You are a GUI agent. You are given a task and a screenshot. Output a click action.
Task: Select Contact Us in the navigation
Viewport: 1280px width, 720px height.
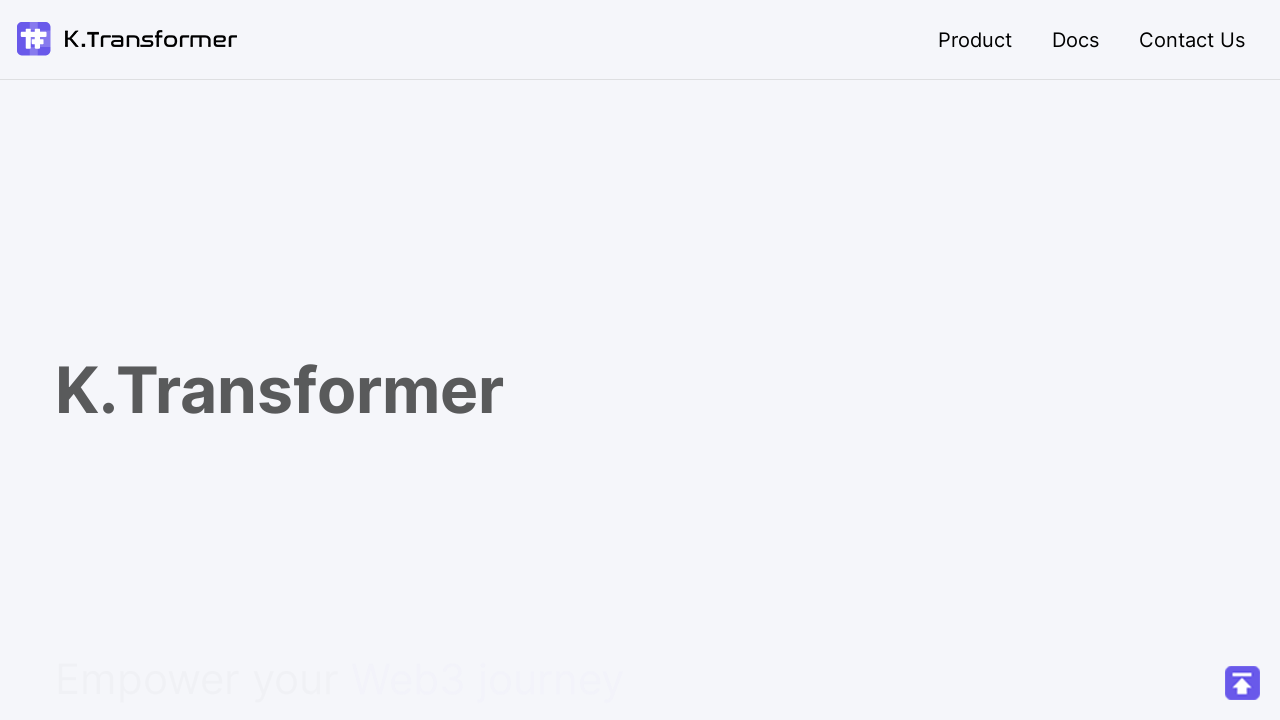(1191, 40)
